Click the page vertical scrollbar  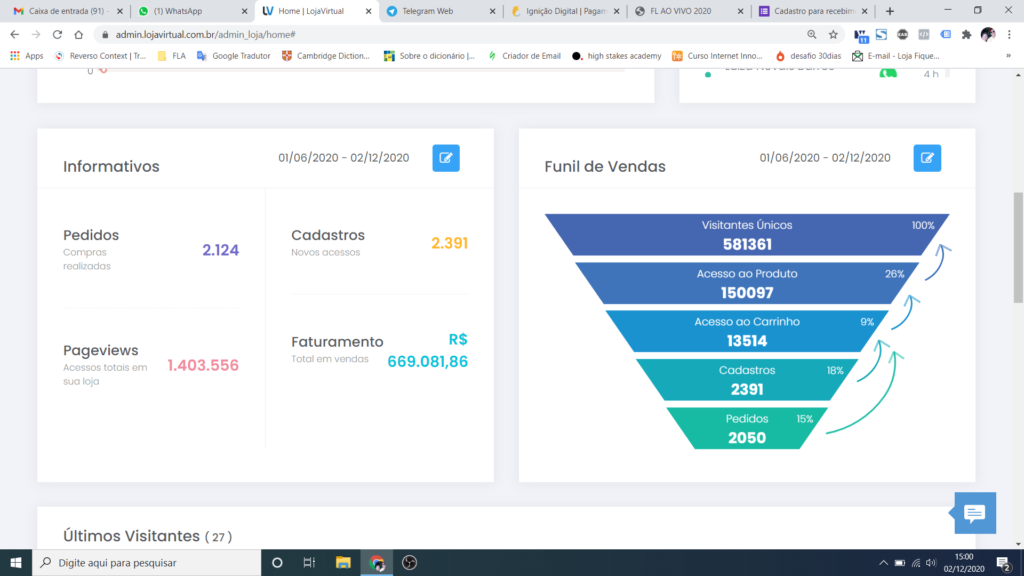point(1018,230)
